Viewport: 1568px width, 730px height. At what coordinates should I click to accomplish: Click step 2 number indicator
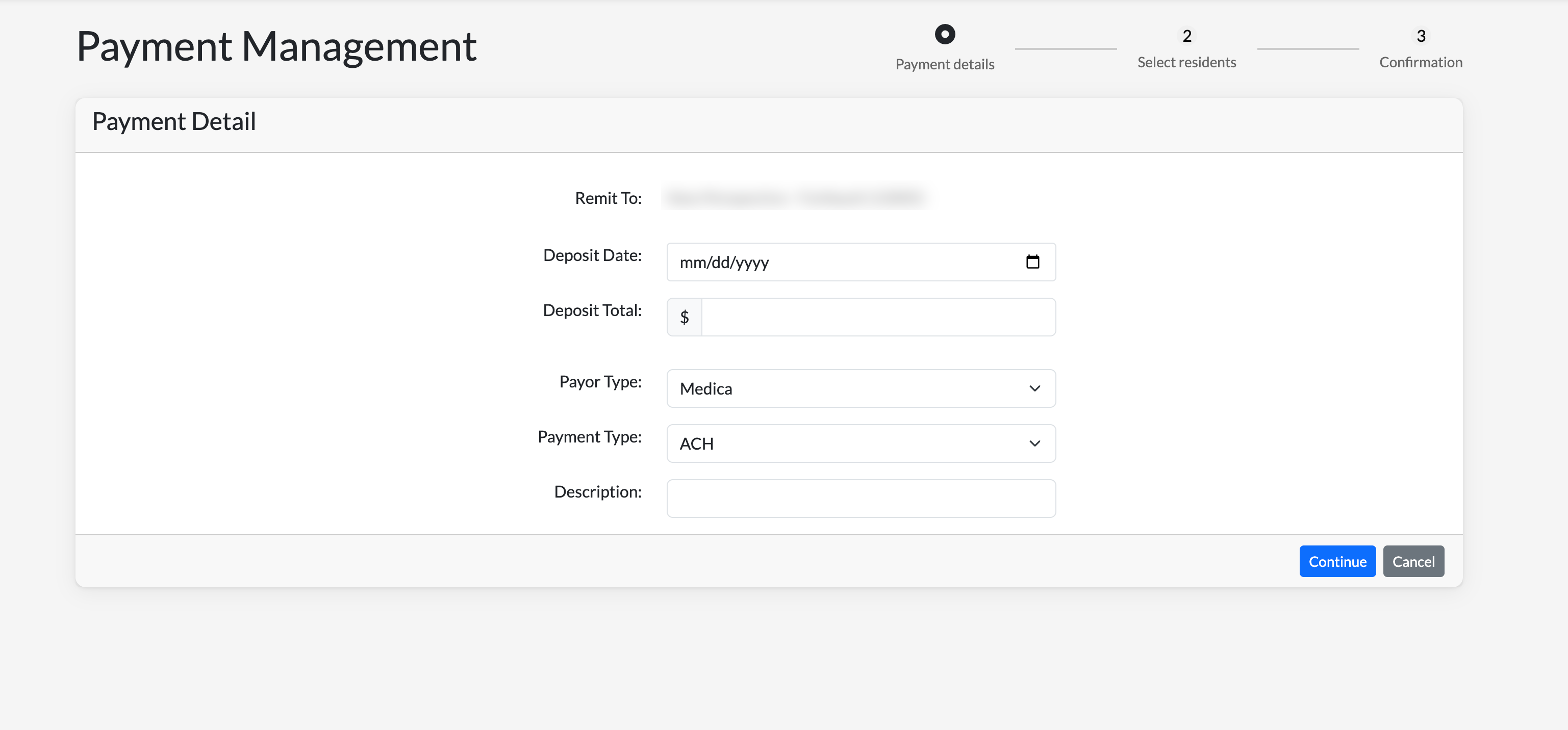(1186, 36)
